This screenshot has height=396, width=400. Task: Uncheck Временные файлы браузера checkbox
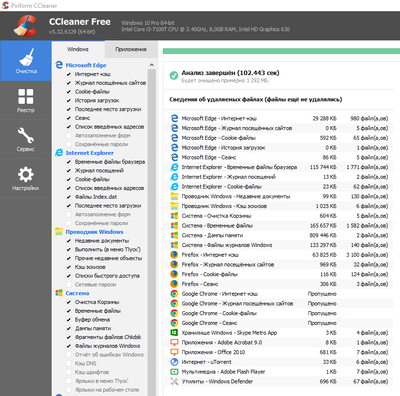click(x=69, y=162)
